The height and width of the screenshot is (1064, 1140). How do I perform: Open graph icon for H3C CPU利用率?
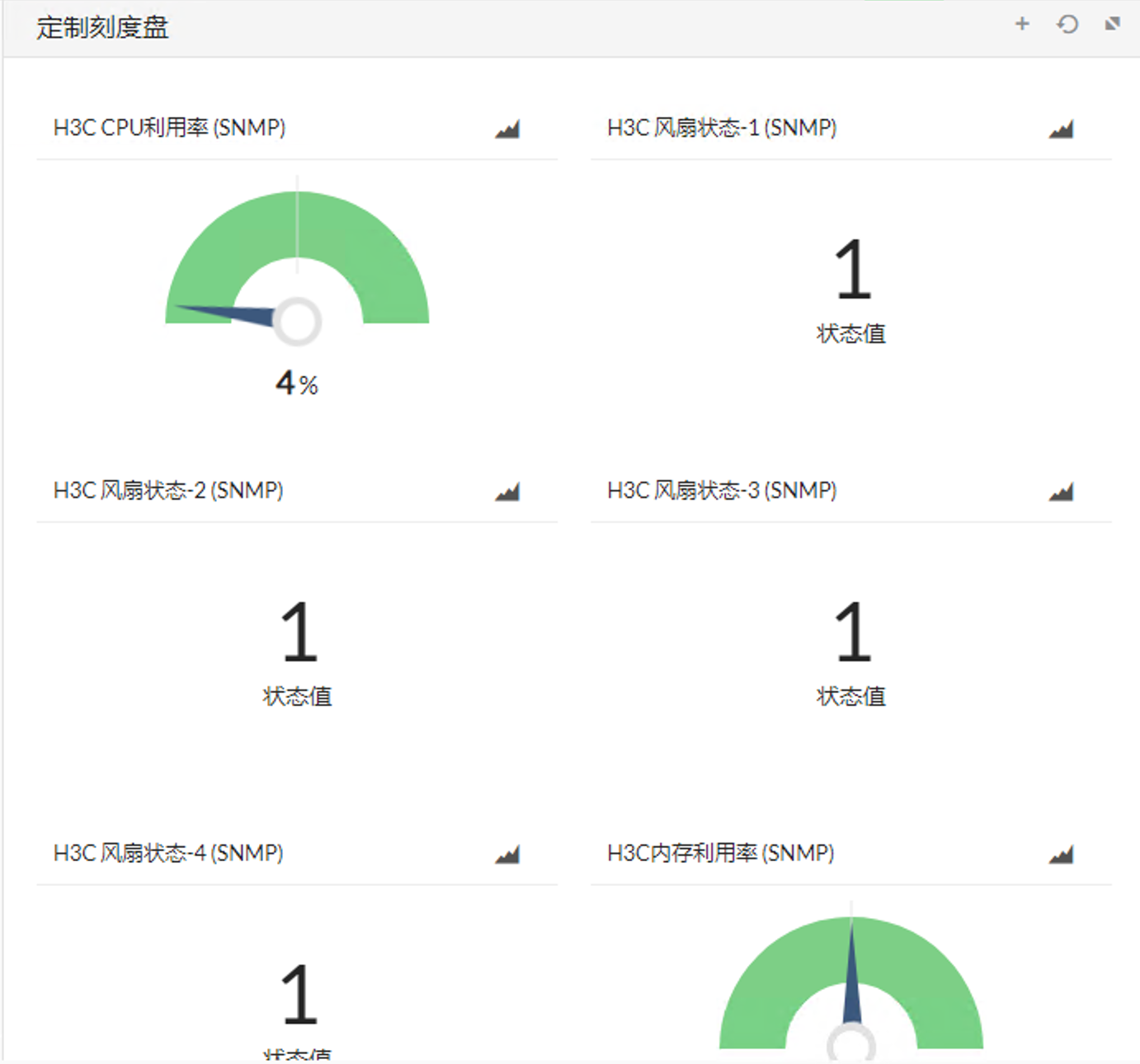[507, 129]
